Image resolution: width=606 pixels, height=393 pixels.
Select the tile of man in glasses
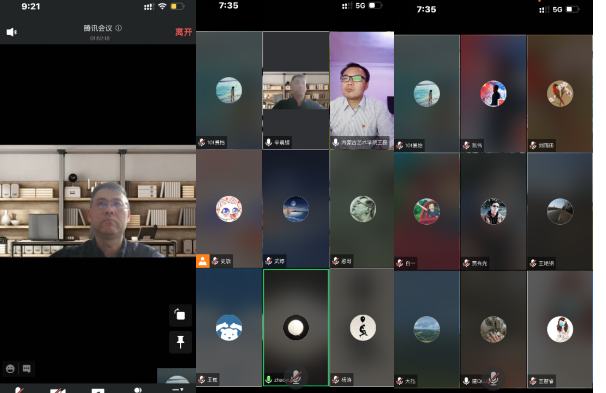click(362, 90)
